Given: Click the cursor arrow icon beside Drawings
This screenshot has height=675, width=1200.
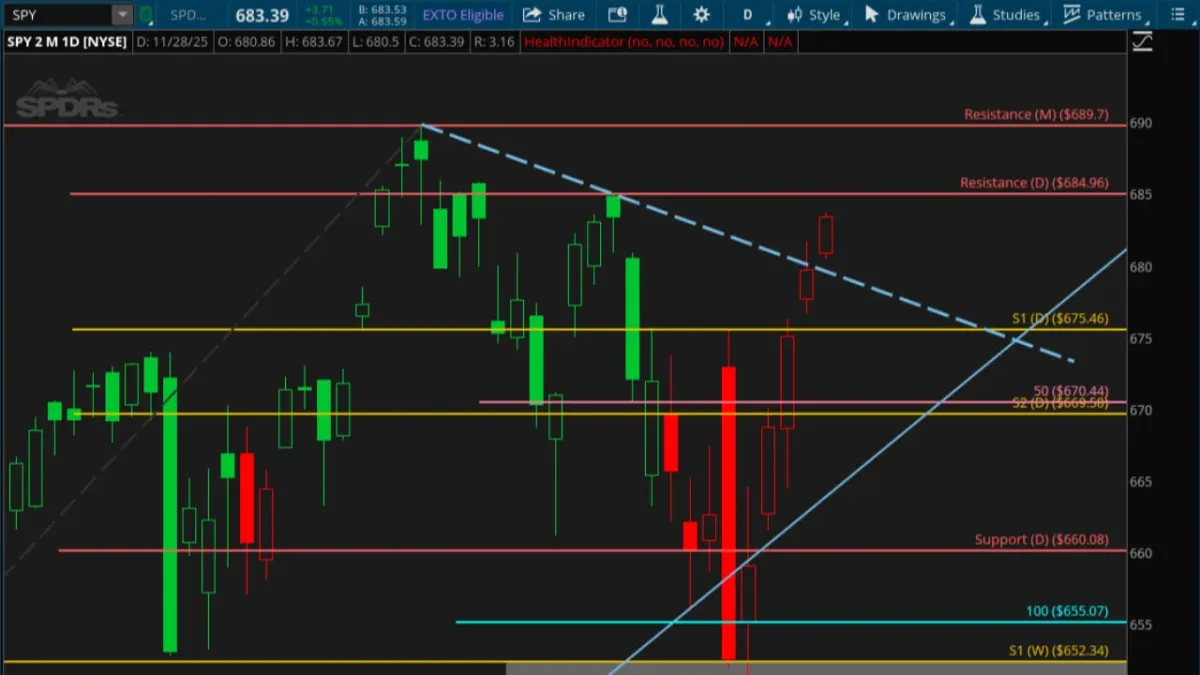Looking at the screenshot, I should (871, 15).
